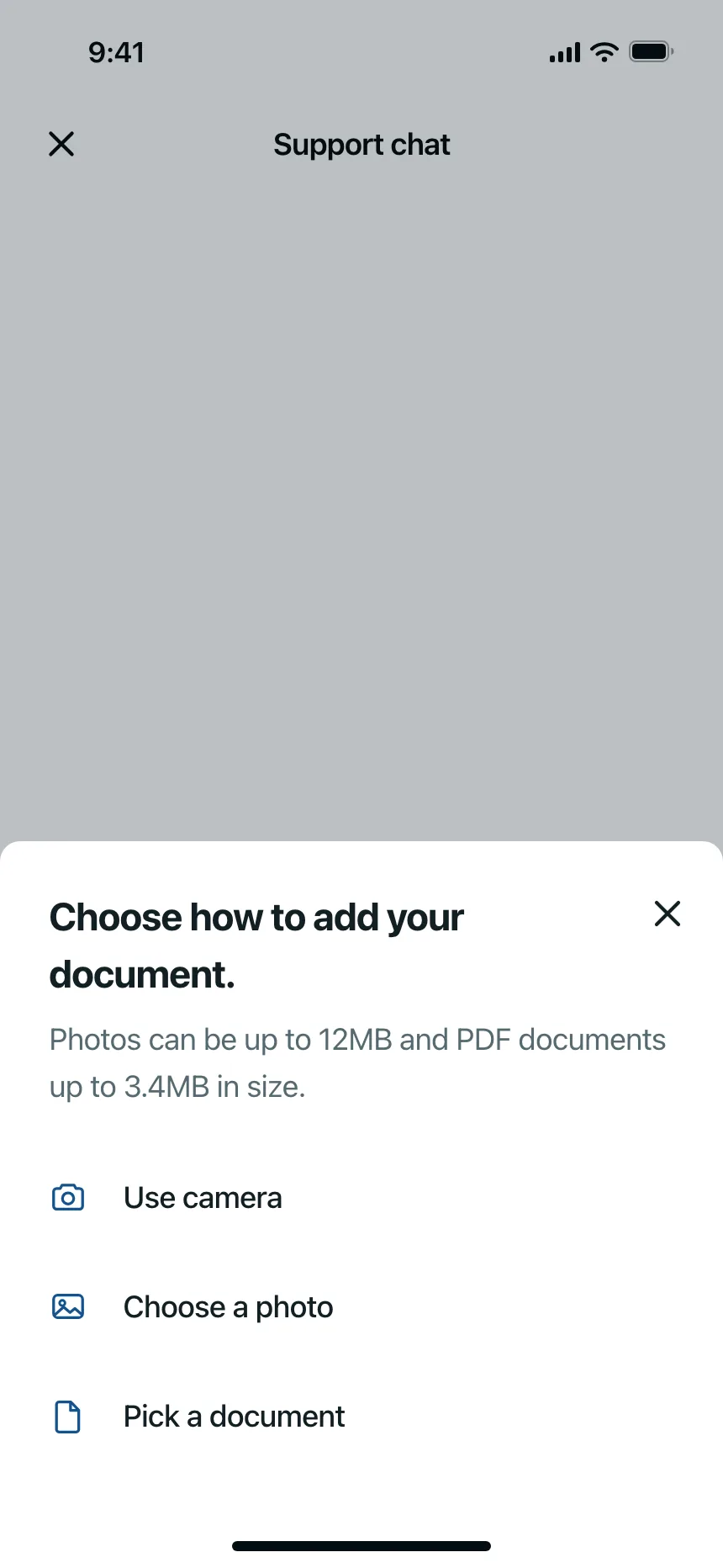The image size is (723, 1568).
Task: Tap the Support chat title
Action: tap(361, 145)
